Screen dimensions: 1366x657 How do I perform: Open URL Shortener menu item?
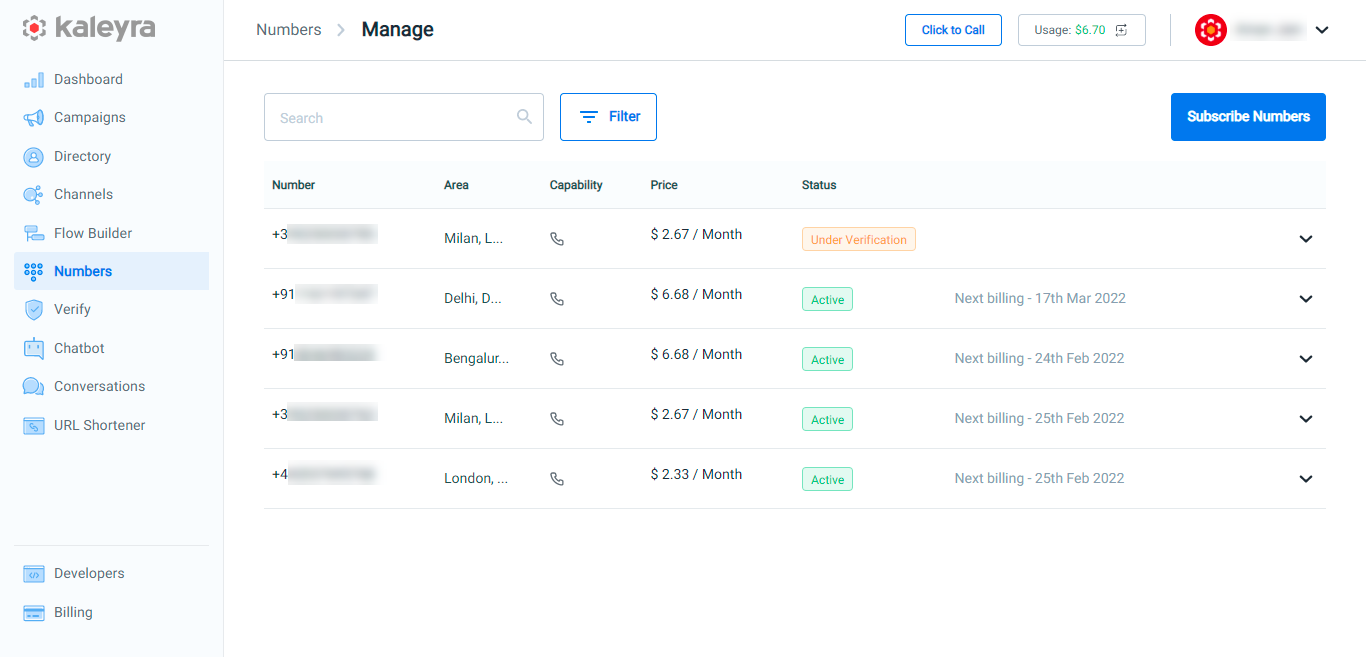(111, 425)
